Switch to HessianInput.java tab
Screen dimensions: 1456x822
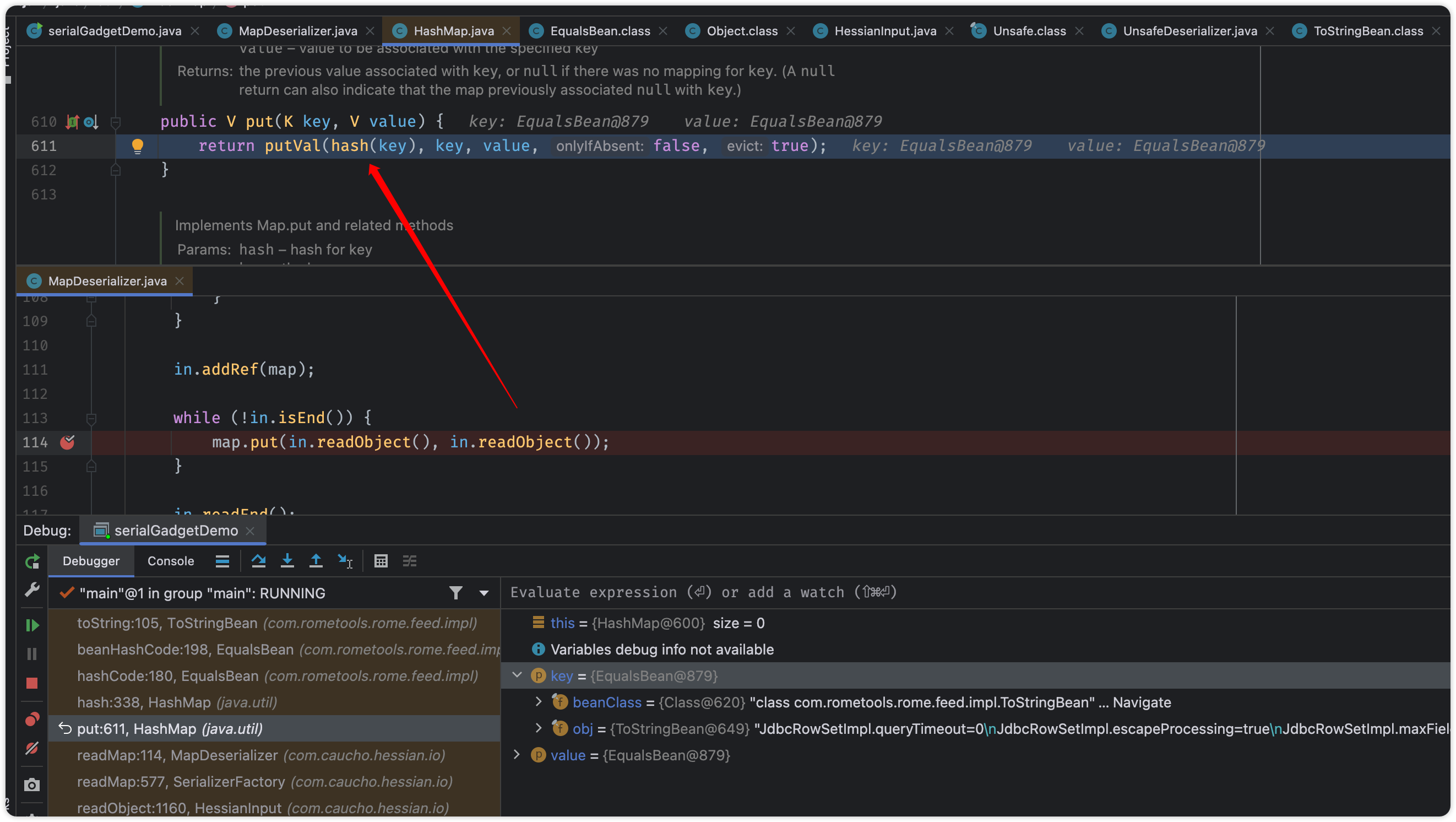click(884, 31)
